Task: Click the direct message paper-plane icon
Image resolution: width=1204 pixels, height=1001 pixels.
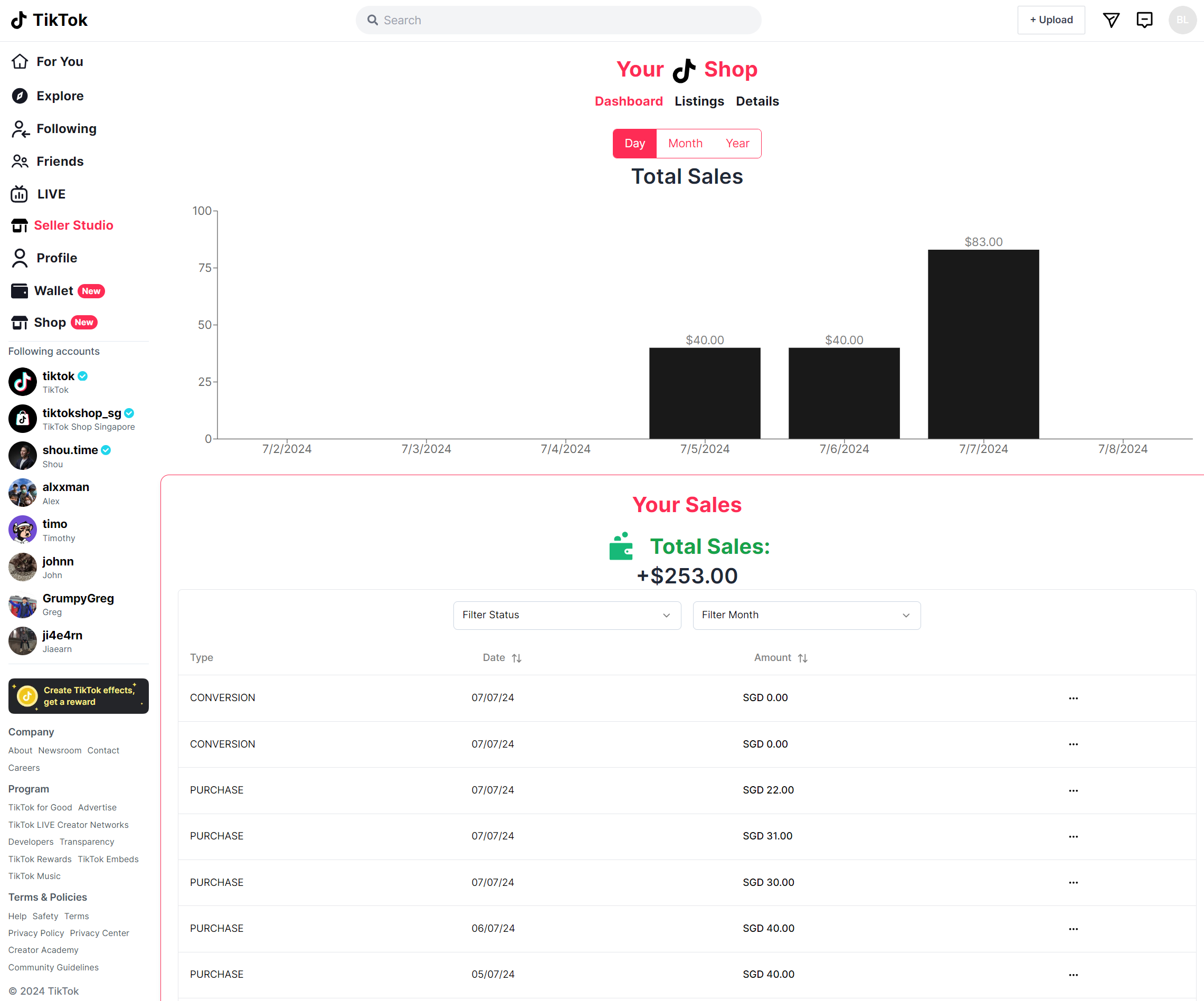Action: [x=1111, y=20]
